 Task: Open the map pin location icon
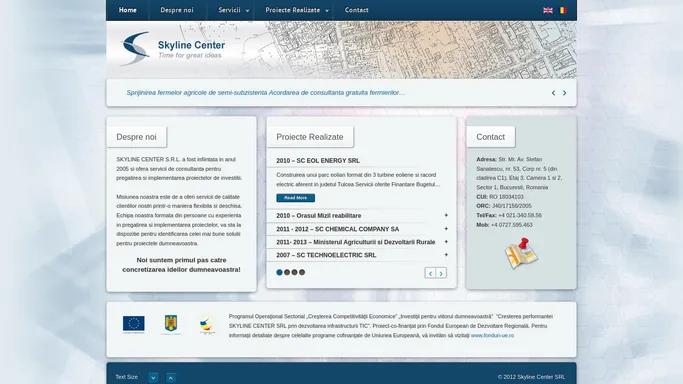tap(521, 253)
